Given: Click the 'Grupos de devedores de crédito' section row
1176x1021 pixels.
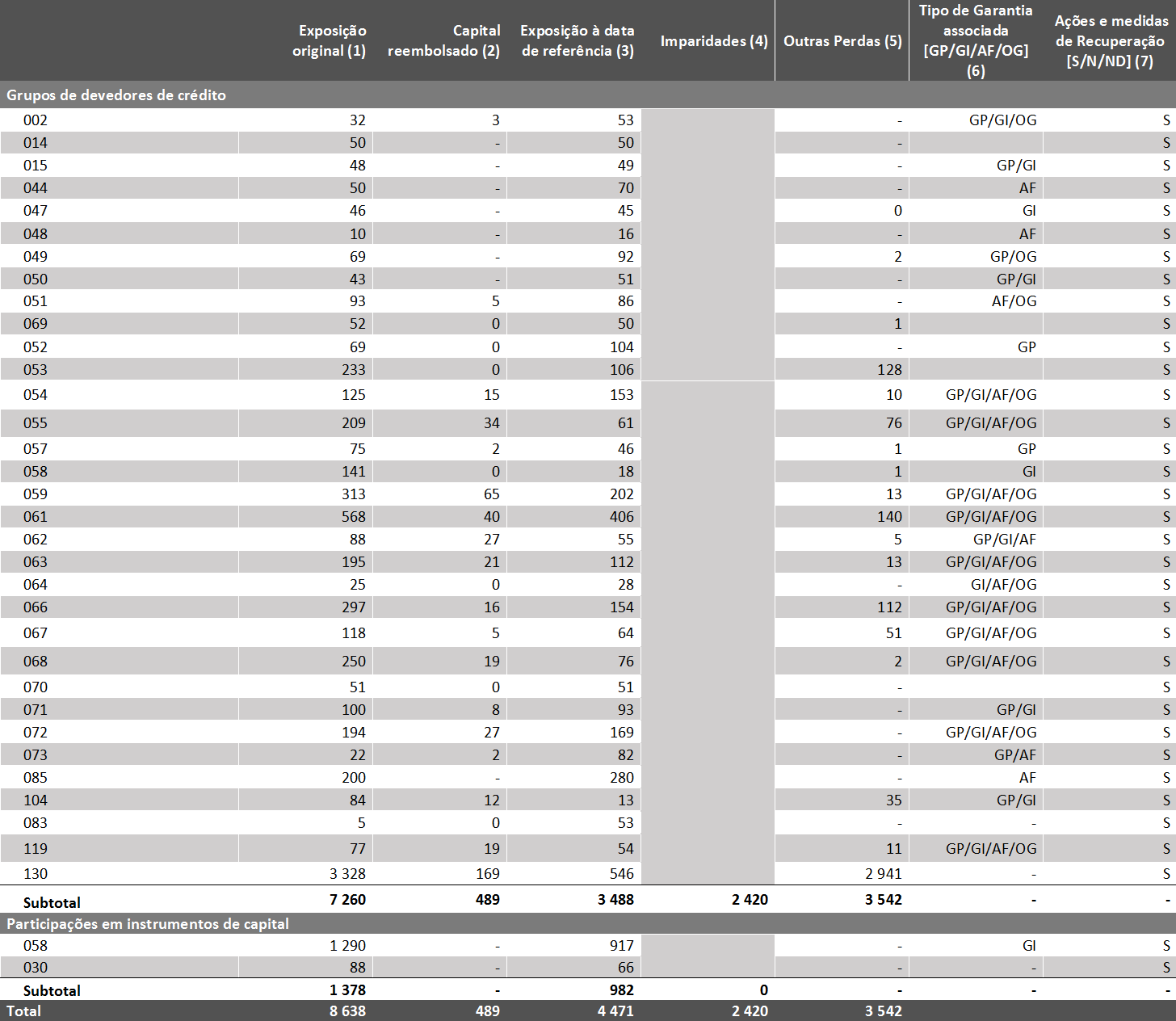Looking at the screenshot, I should click(588, 95).
